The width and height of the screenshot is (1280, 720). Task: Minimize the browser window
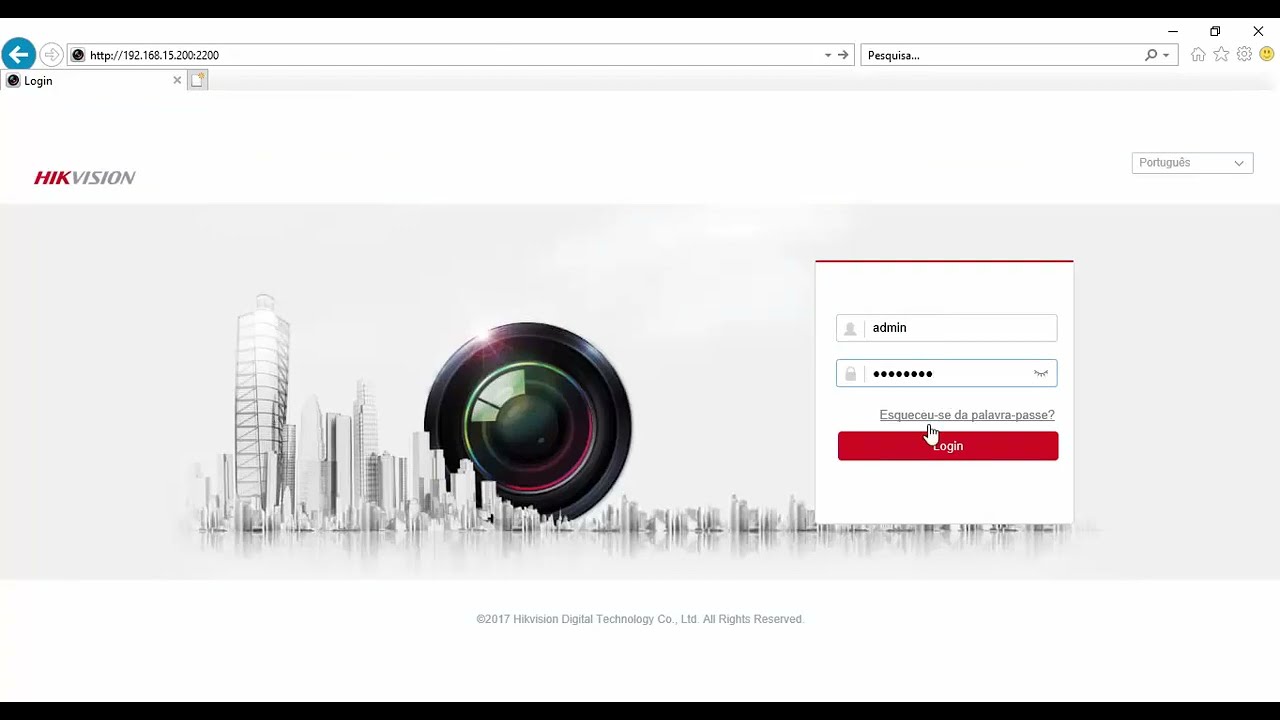tap(1173, 31)
